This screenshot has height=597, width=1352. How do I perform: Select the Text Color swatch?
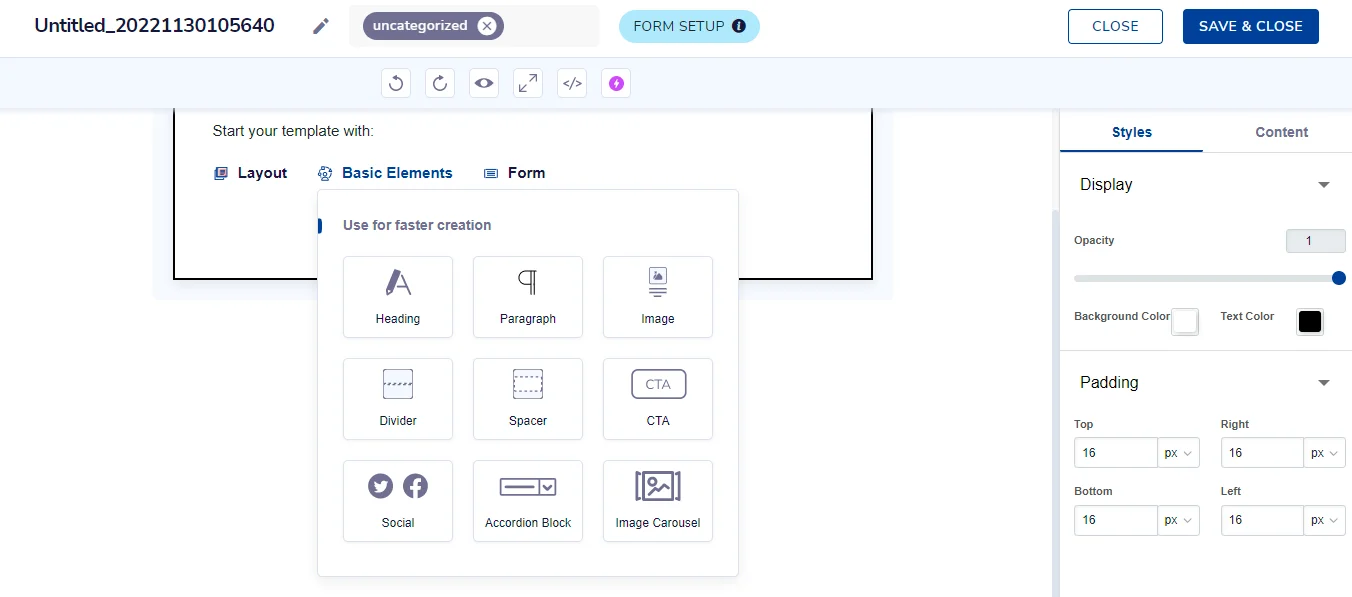(x=1310, y=321)
